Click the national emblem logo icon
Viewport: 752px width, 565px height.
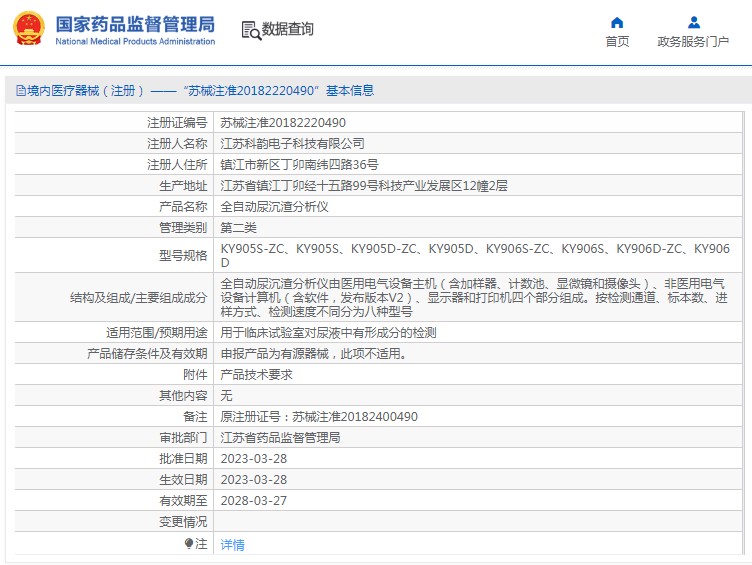27,29
